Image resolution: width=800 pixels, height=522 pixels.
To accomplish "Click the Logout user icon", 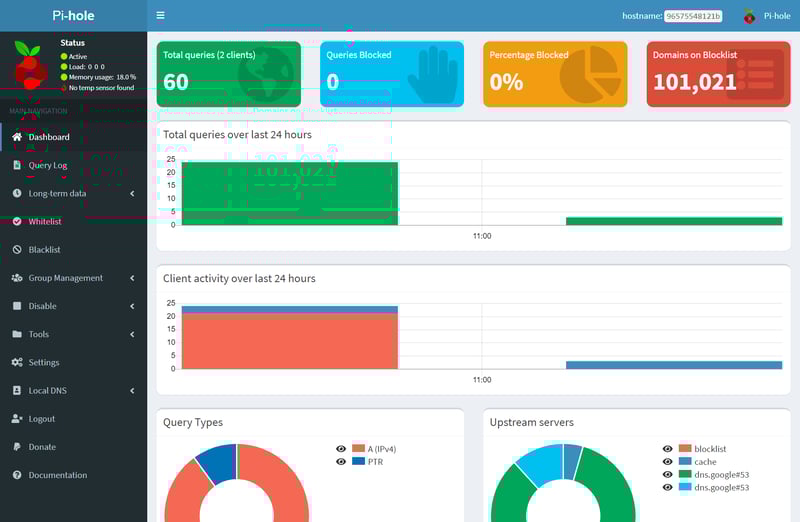I will 17,419.
